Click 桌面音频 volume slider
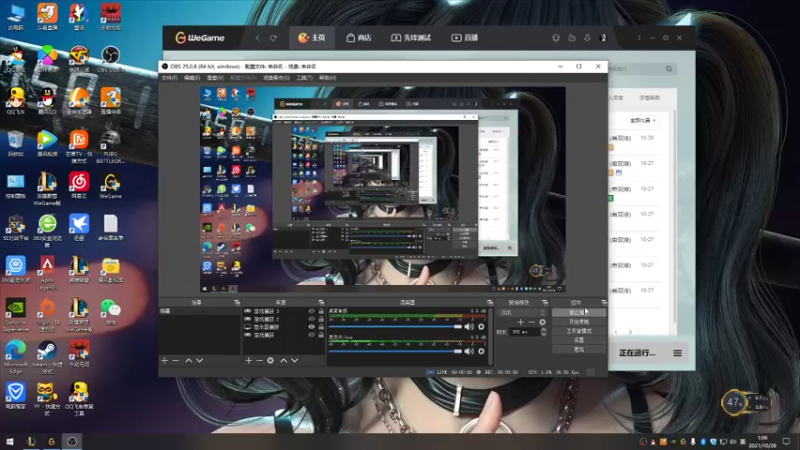Screen dimensions: 800x450 [395, 327]
